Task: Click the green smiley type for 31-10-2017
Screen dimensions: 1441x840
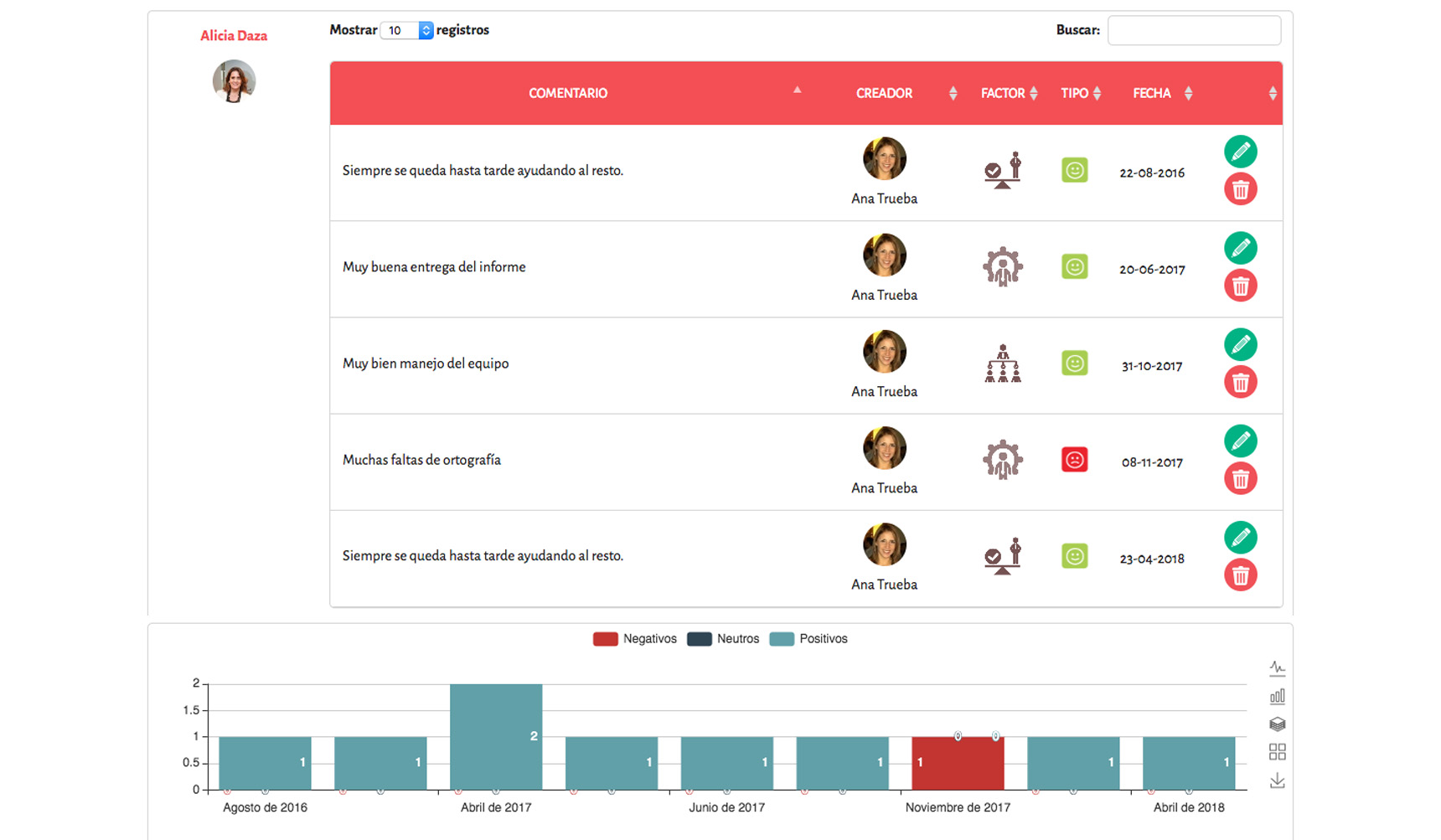Action: click(1075, 363)
